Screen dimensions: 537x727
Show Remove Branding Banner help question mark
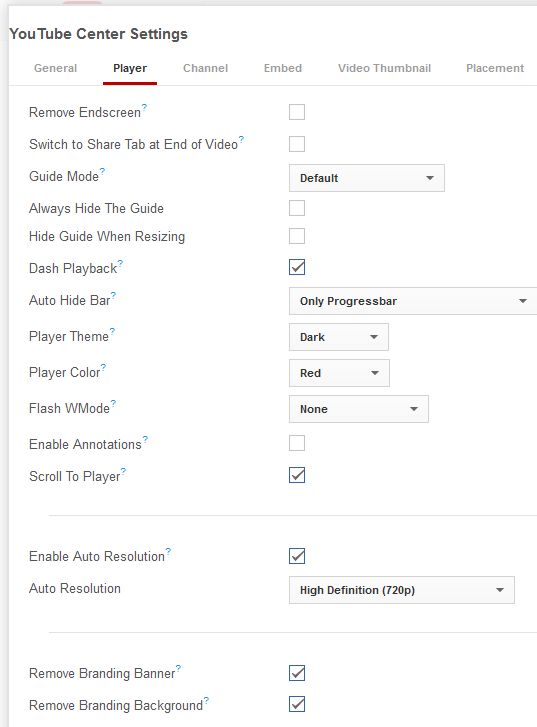(x=179, y=668)
